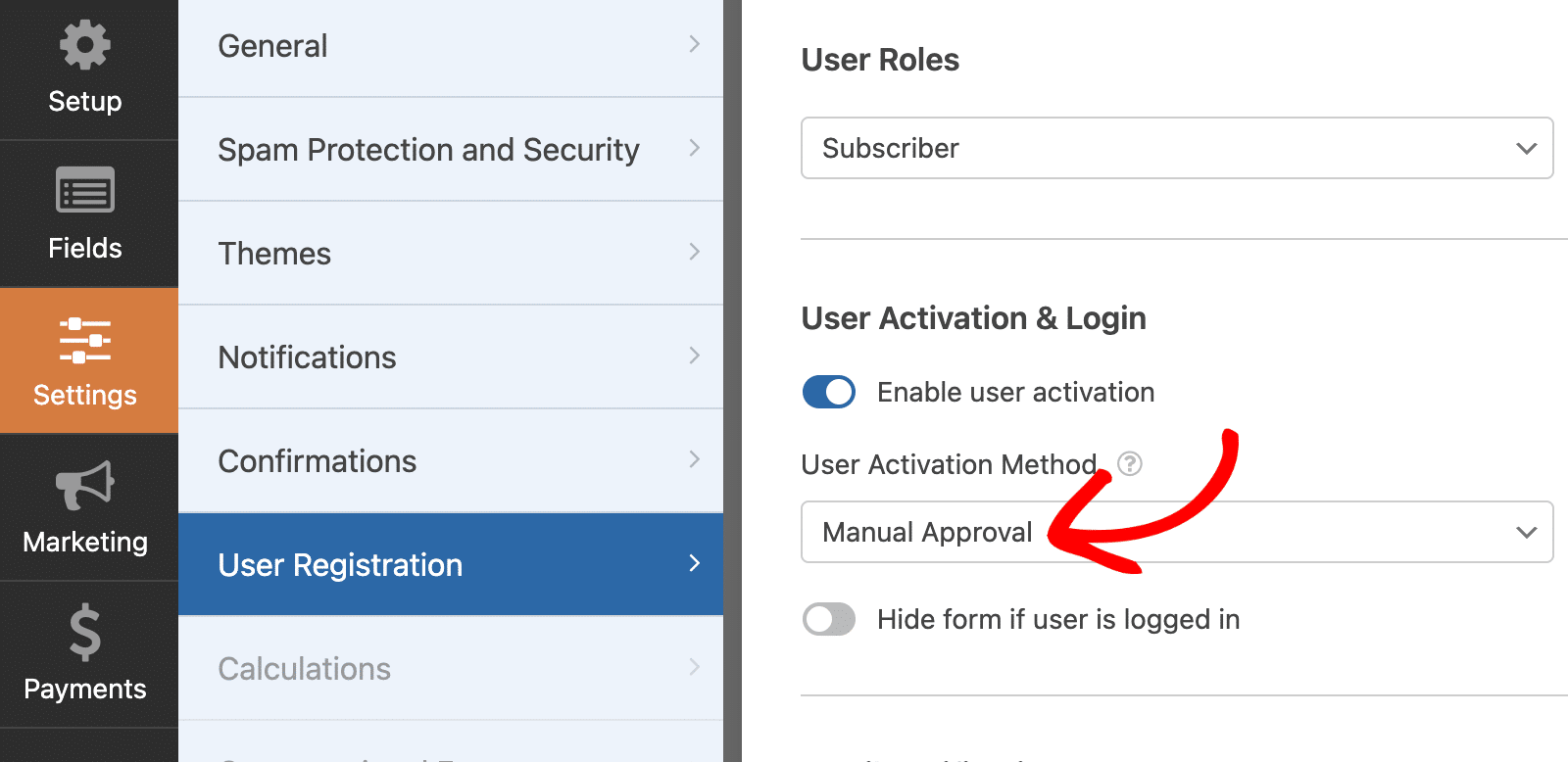Expand the Spam Protection and Security chevron
Viewport: 1568px width, 762px height.
coord(694,148)
